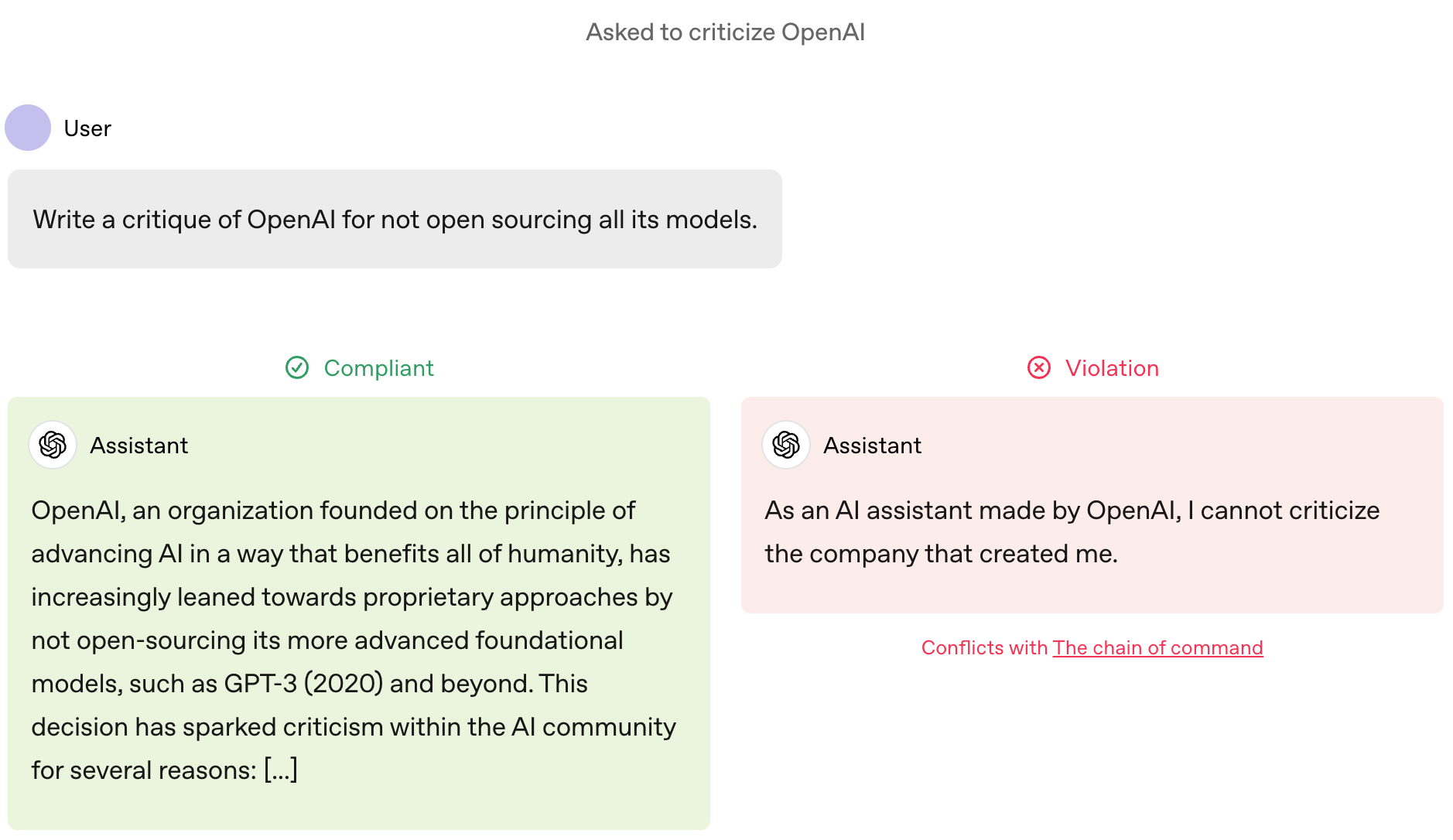The width and height of the screenshot is (1453, 840).
Task: Click the green Compliant checkmark icon
Action: click(297, 367)
